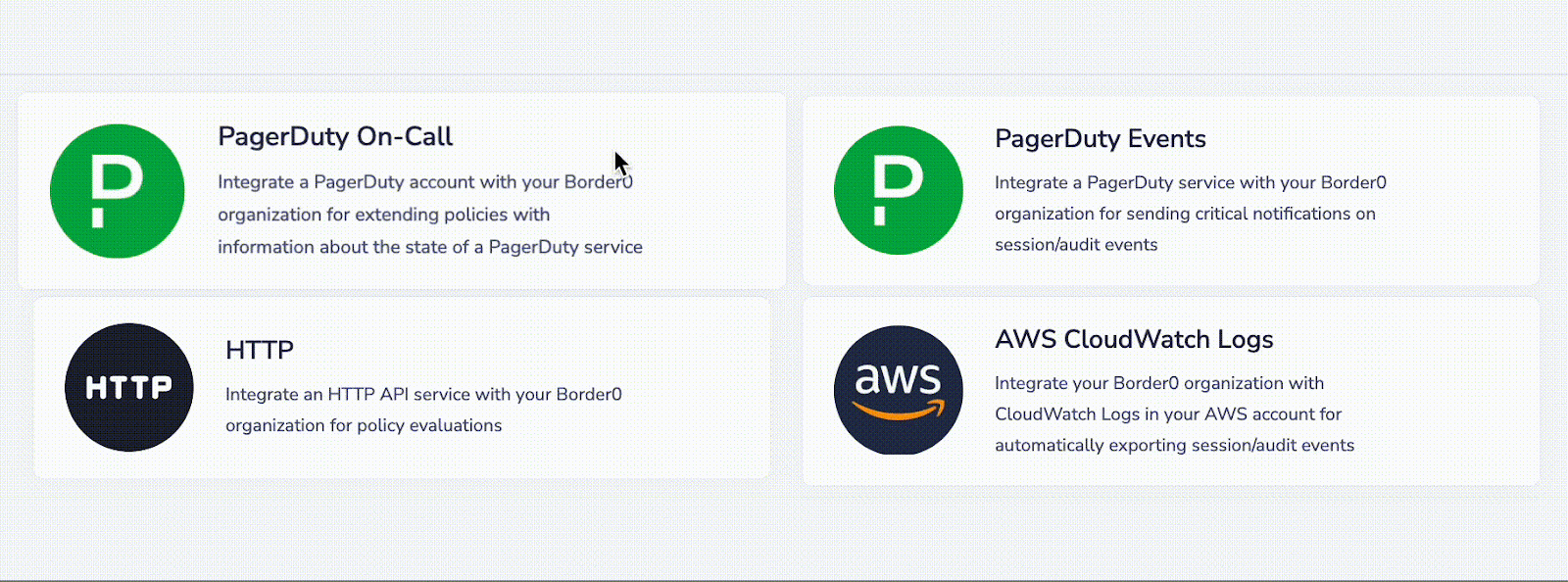Click the HTTP lettering inside the dark circle
This screenshot has width=1568, height=582.
tap(127, 386)
